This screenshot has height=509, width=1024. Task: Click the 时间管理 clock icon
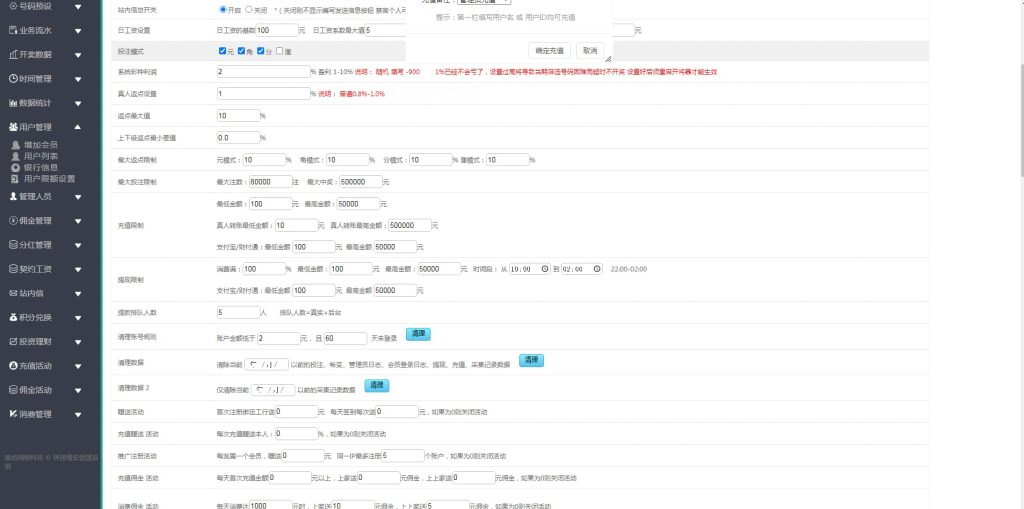click(14, 78)
